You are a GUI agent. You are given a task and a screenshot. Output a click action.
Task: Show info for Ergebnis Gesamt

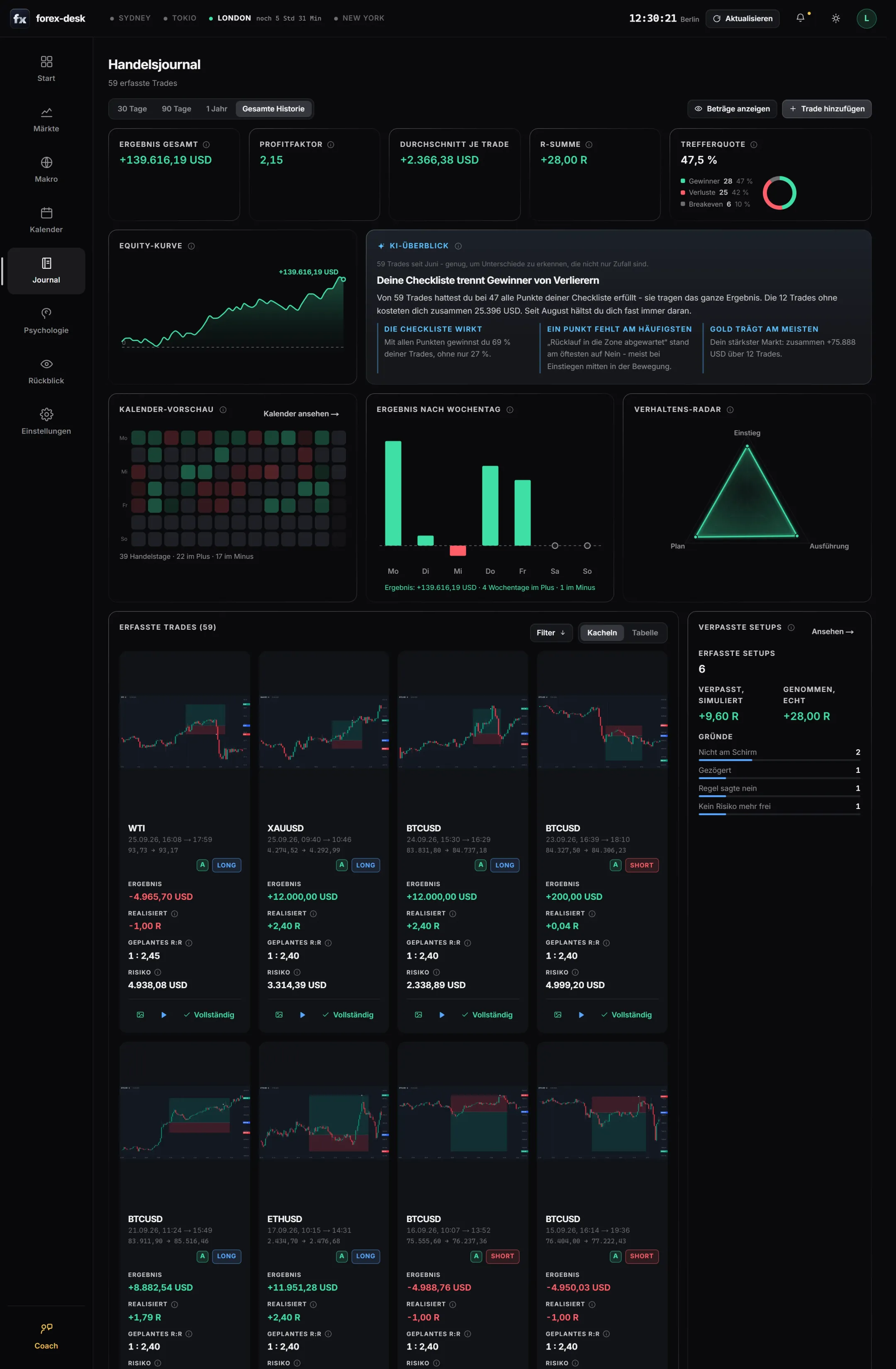coord(206,144)
